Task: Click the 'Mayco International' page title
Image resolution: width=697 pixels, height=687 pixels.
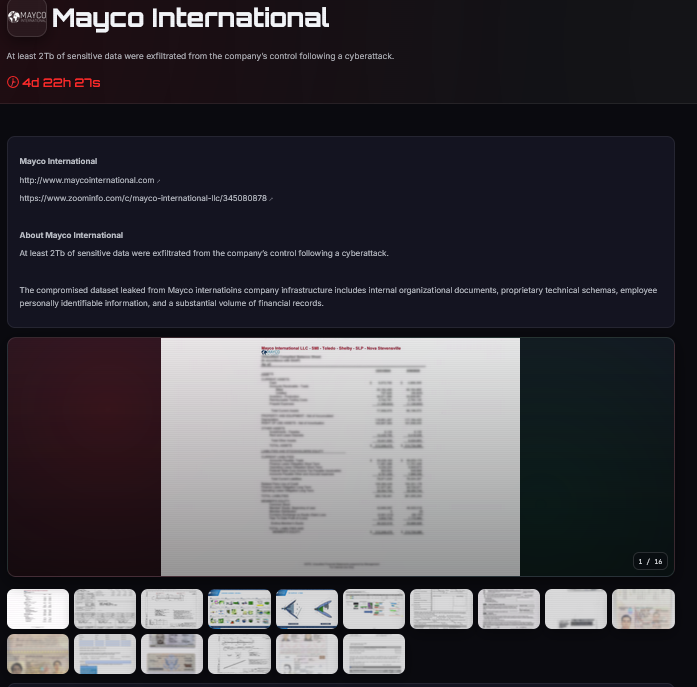Action: pos(190,19)
